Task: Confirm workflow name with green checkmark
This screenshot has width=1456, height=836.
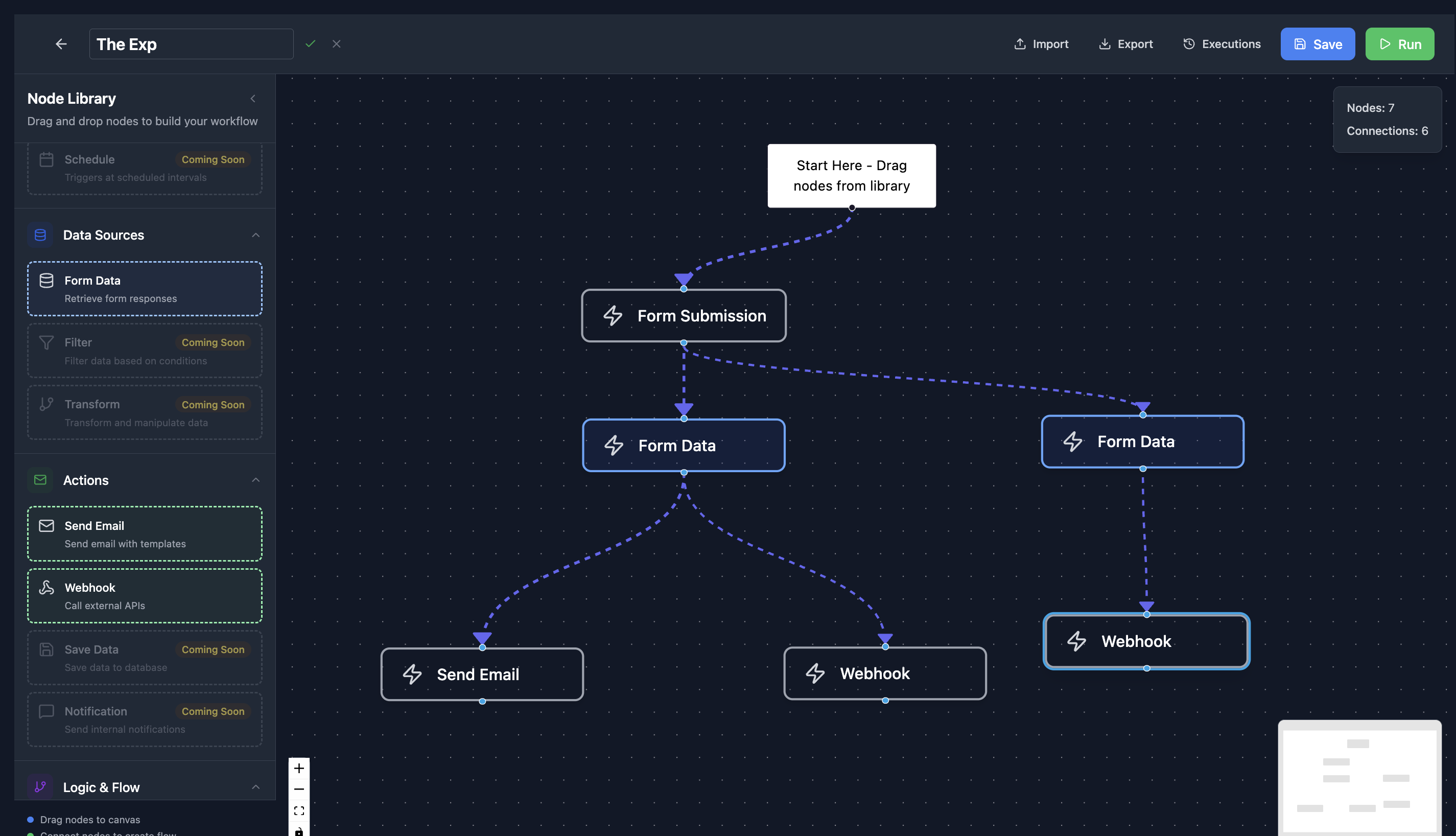Action: [x=311, y=43]
